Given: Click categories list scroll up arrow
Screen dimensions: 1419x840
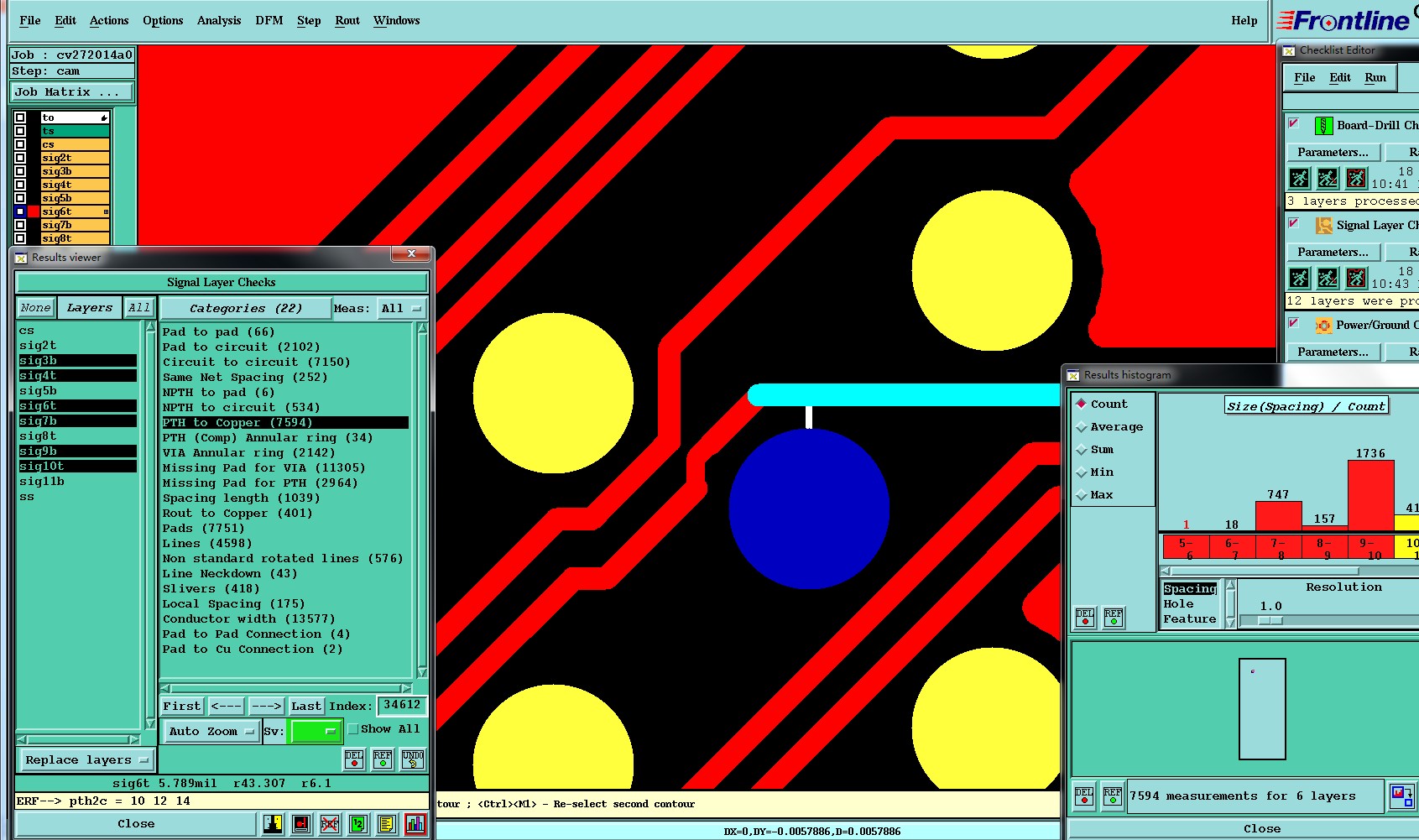Looking at the screenshot, I should pos(422,328).
